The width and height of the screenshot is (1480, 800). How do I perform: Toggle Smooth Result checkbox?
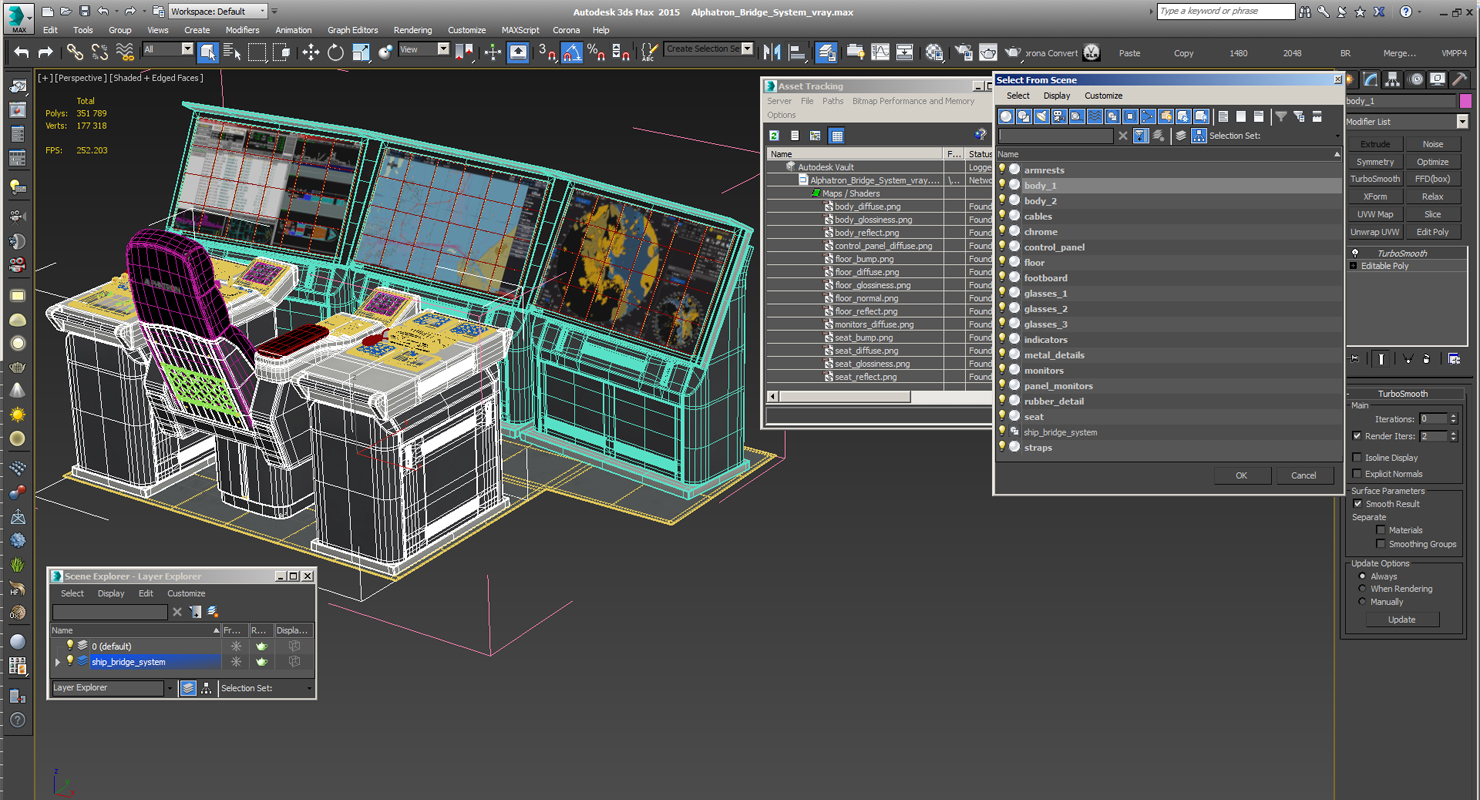tap(1357, 504)
